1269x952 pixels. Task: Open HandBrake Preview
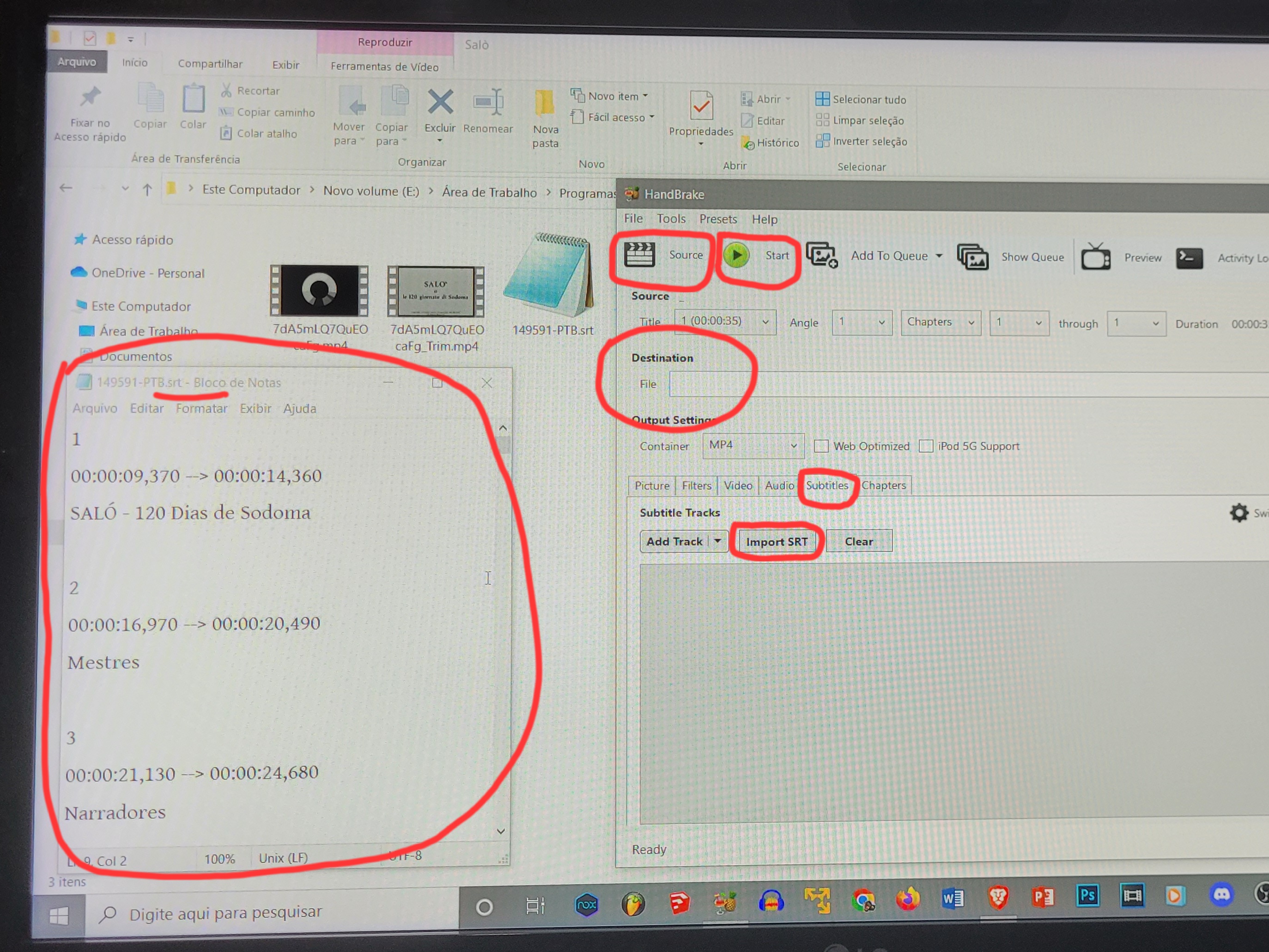(x=1121, y=257)
